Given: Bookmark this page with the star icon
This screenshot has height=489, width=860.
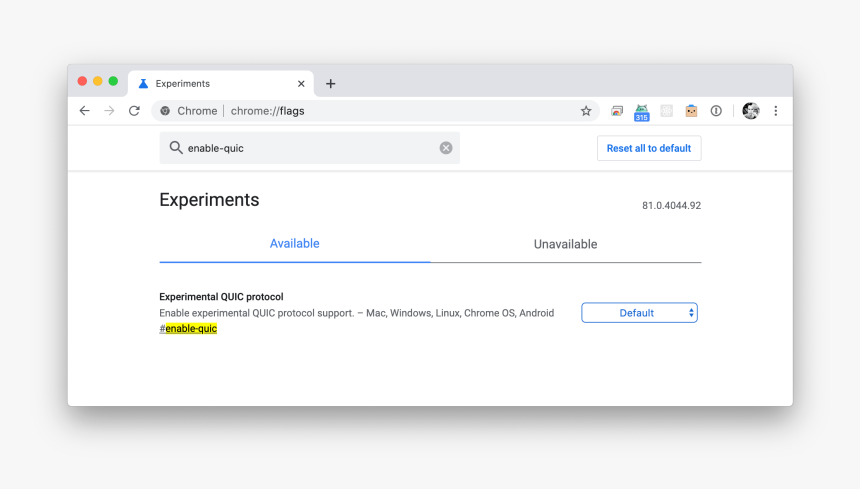Looking at the screenshot, I should pos(586,111).
